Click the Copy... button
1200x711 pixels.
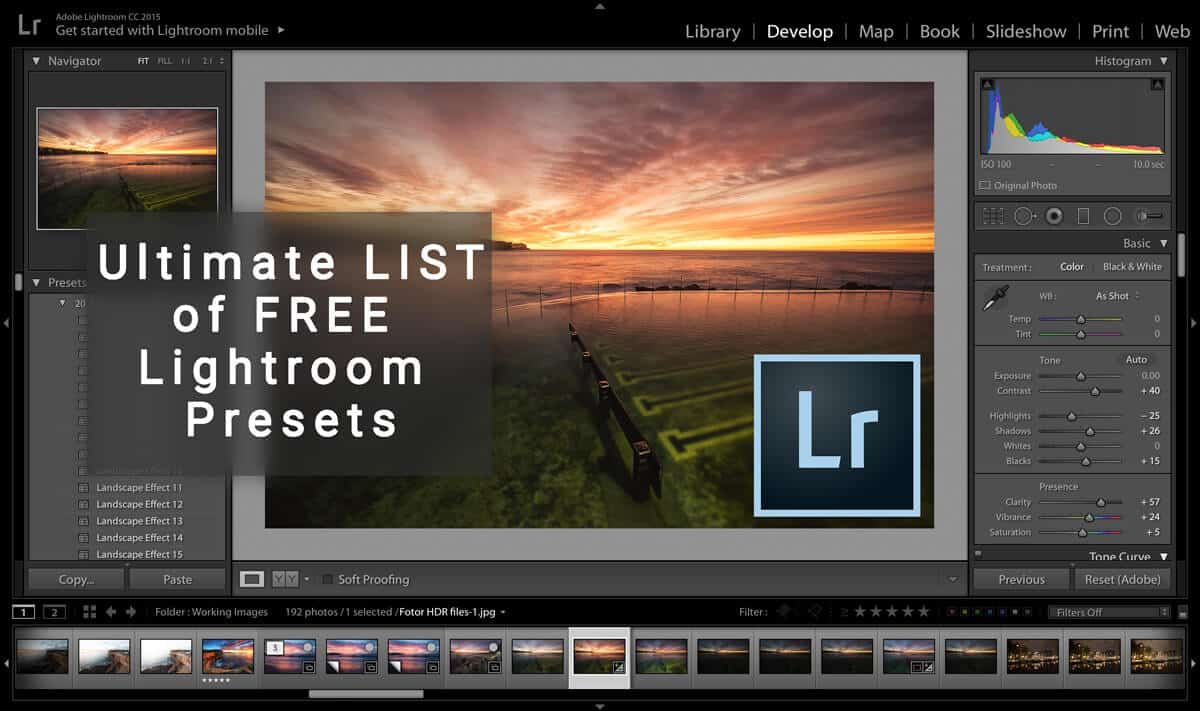pyautogui.click(x=76, y=579)
